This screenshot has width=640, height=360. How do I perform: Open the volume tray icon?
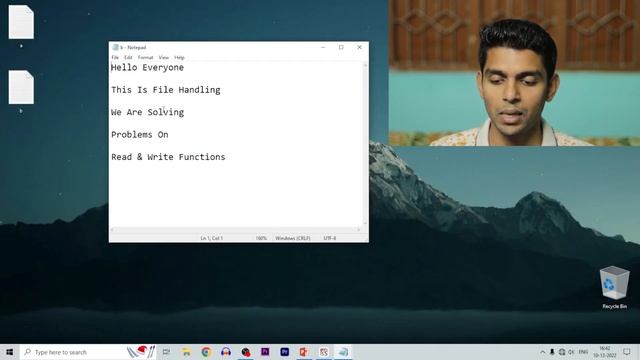click(x=571, y=352)
